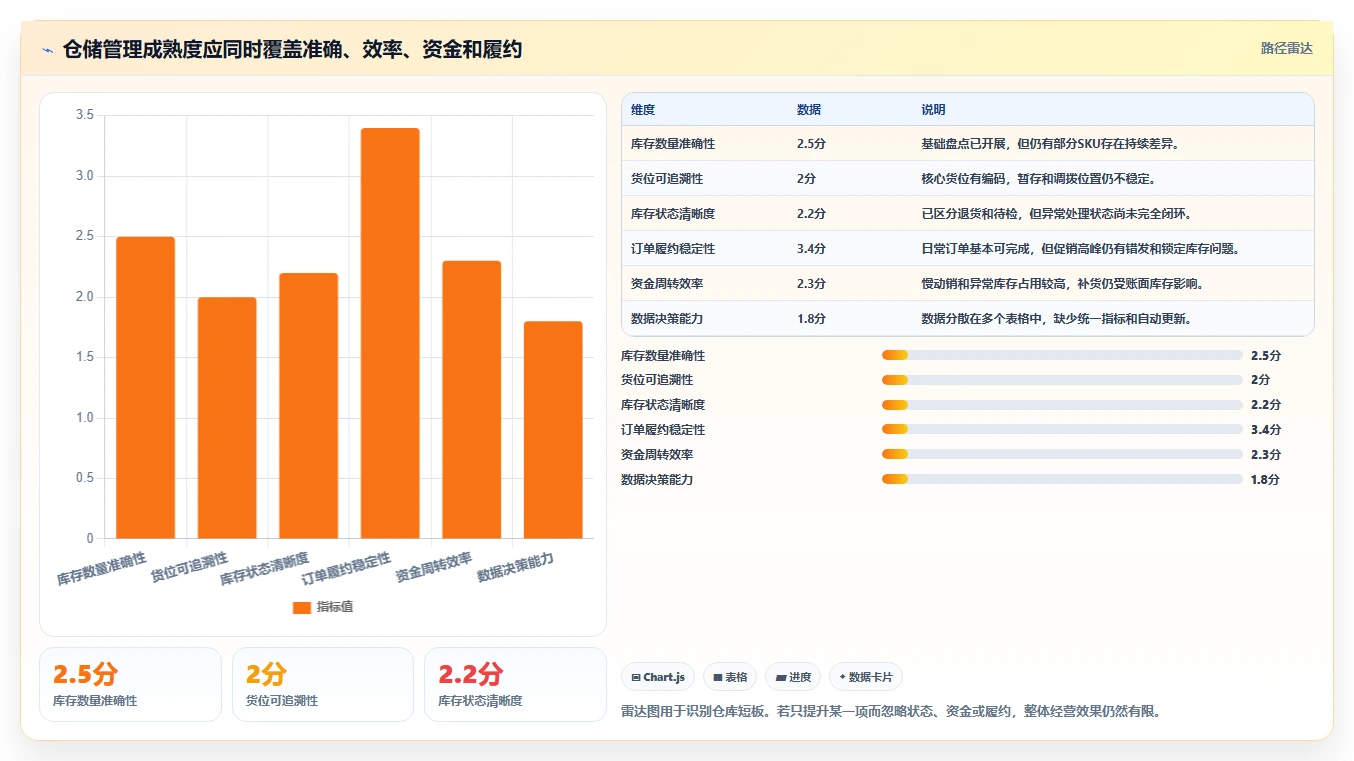Click the 库存状态清晰度 progress bar
This screenshot has height=761, width=1354.
click(x=1062, y=405)
